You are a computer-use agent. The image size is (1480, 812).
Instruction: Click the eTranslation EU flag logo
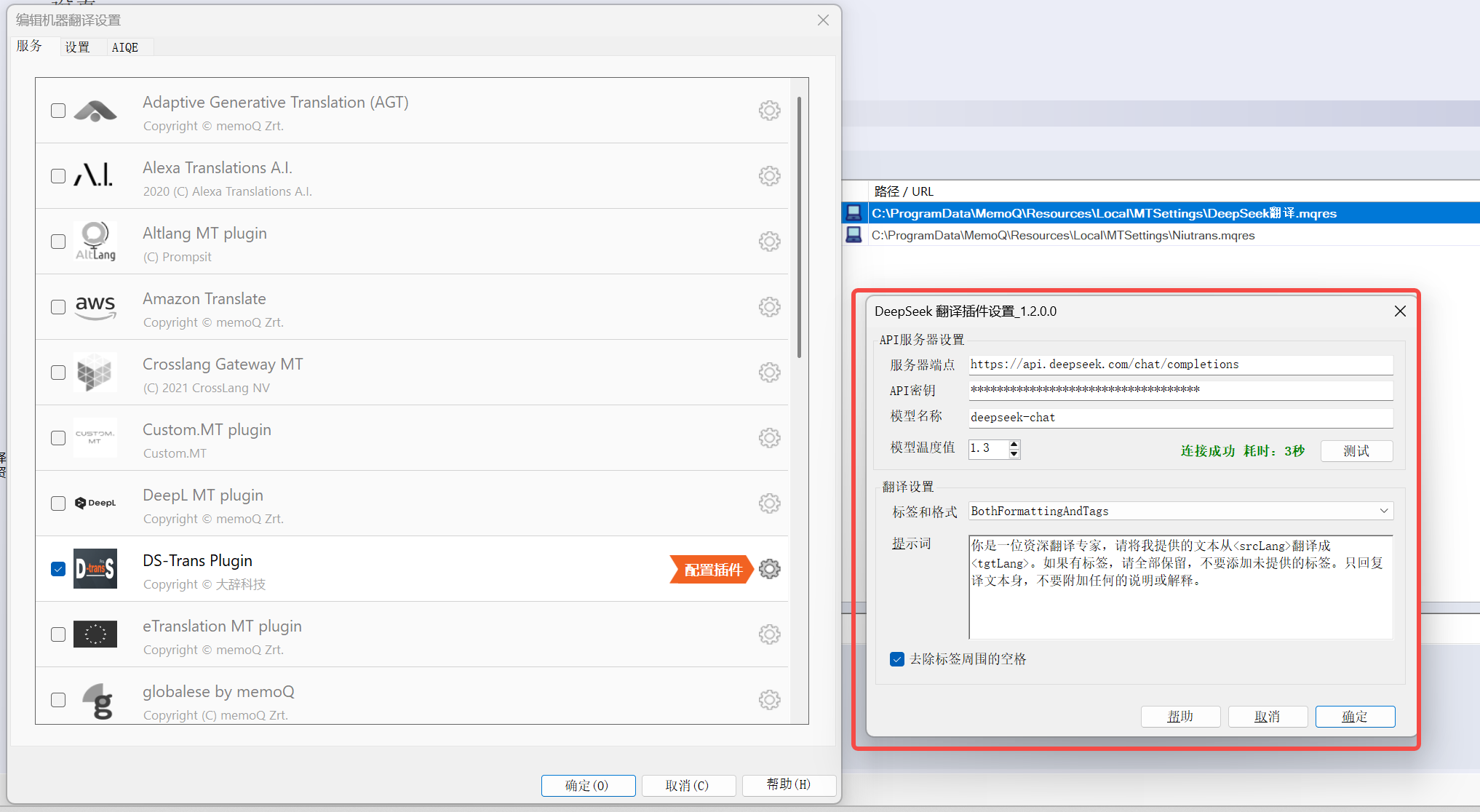pos(95,634)
